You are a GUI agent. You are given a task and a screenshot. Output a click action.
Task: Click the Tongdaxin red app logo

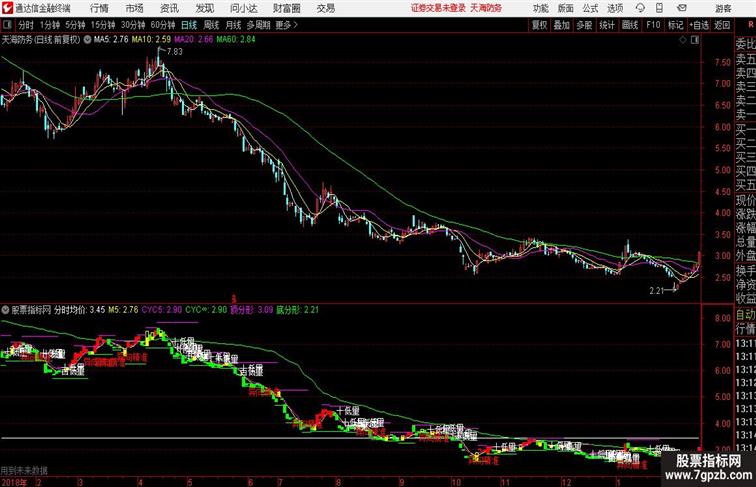[x=7, y=8]
